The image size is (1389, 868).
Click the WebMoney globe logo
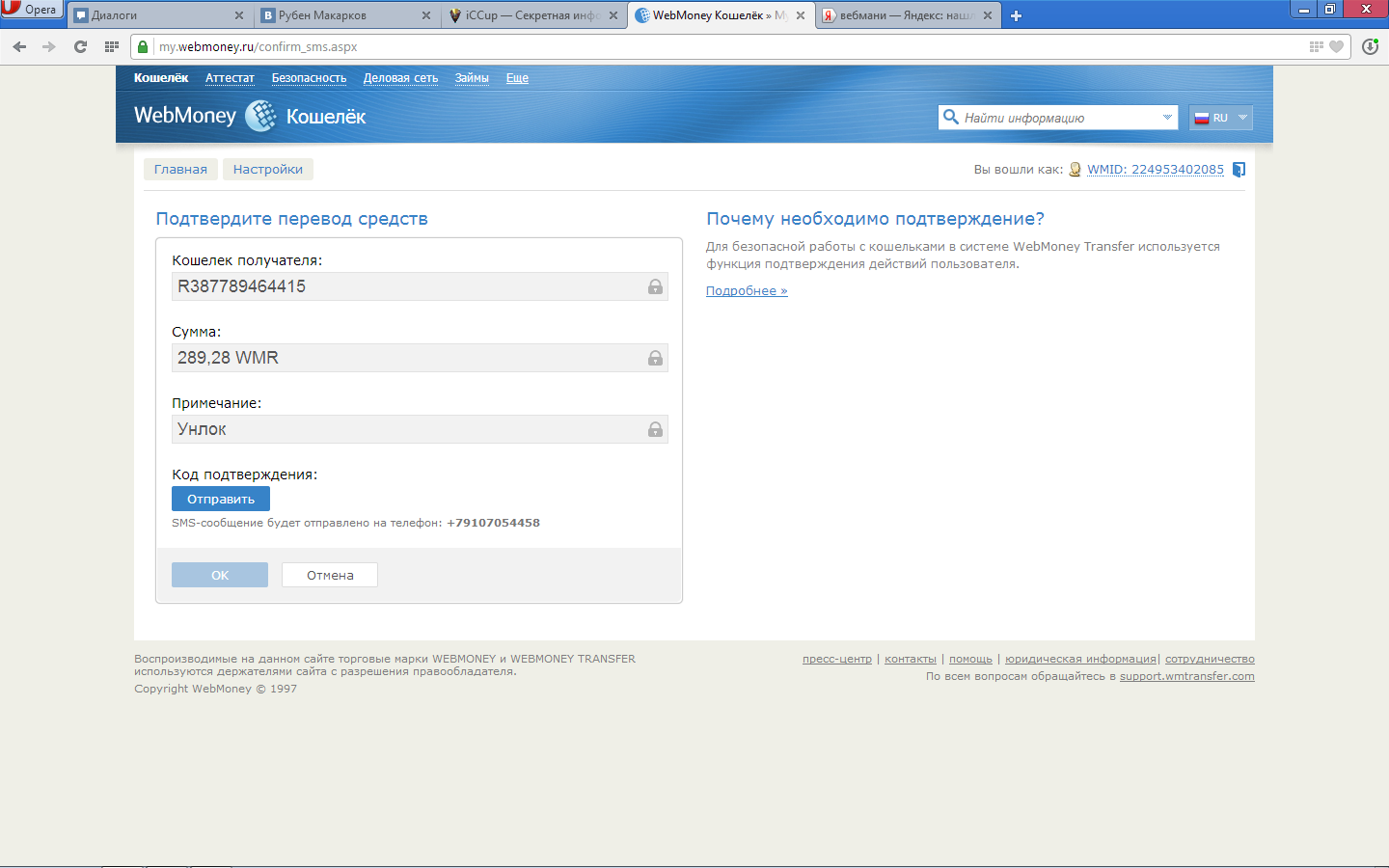tap(260, 116)
